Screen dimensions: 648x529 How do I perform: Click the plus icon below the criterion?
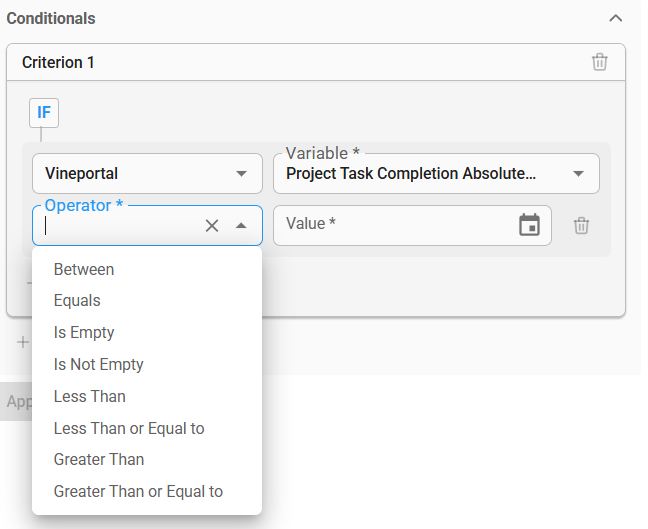tap(23, 342)
